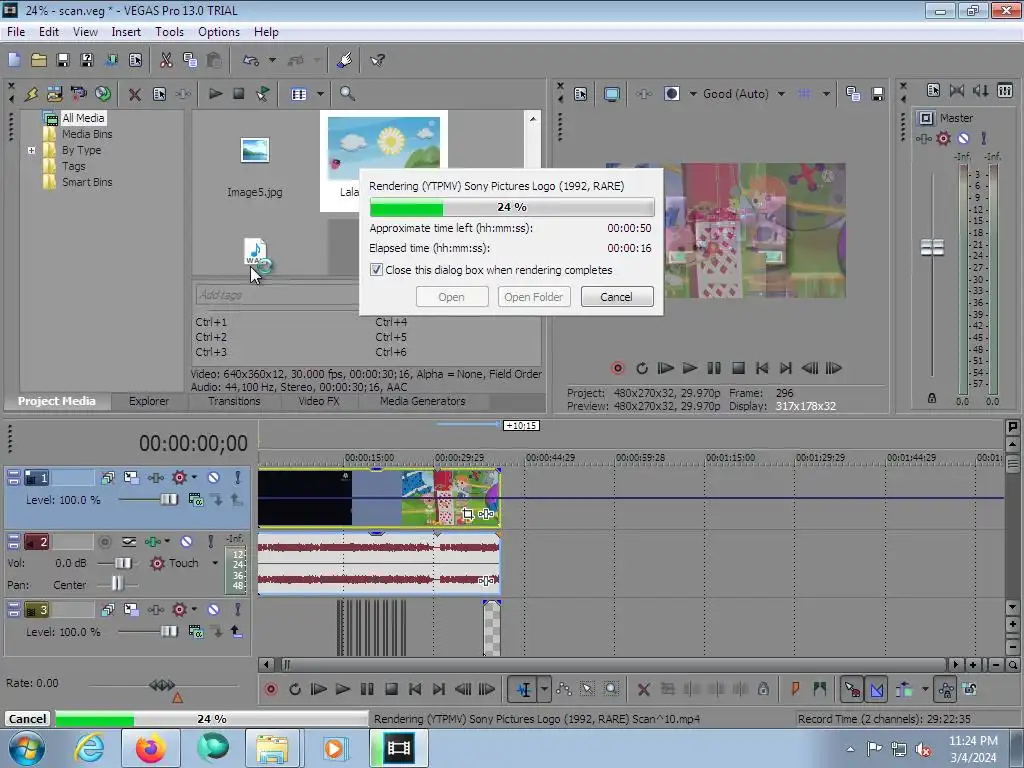This screenshot has width=1024, height=768.
Task: Adjust video track 1 Level slider
Action: pyautogui.click(x=168, y=500)
